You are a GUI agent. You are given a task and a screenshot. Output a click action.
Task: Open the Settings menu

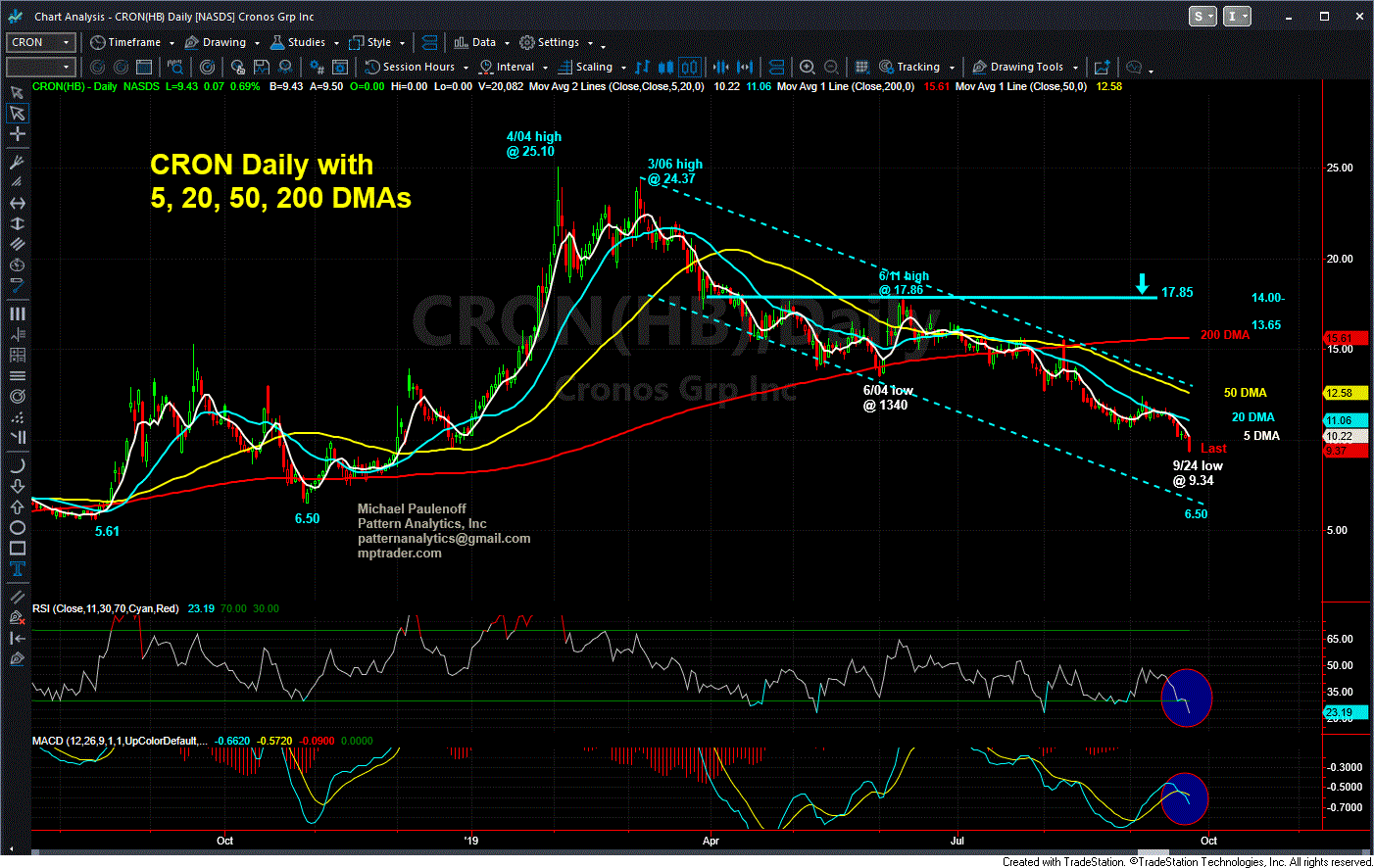tap(556, 42)
